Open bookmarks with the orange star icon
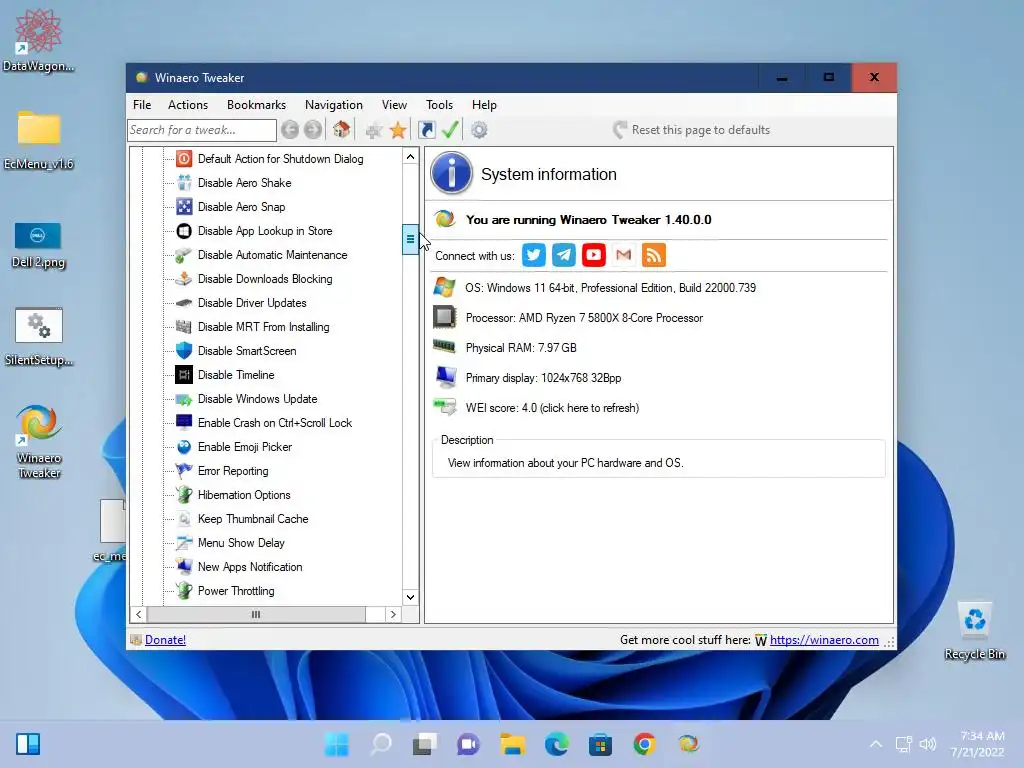1024x768 pixels. (x=398, y=130)
